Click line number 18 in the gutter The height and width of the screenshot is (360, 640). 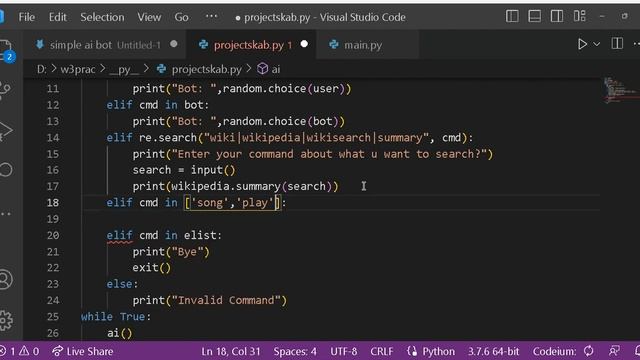(53, 203)
